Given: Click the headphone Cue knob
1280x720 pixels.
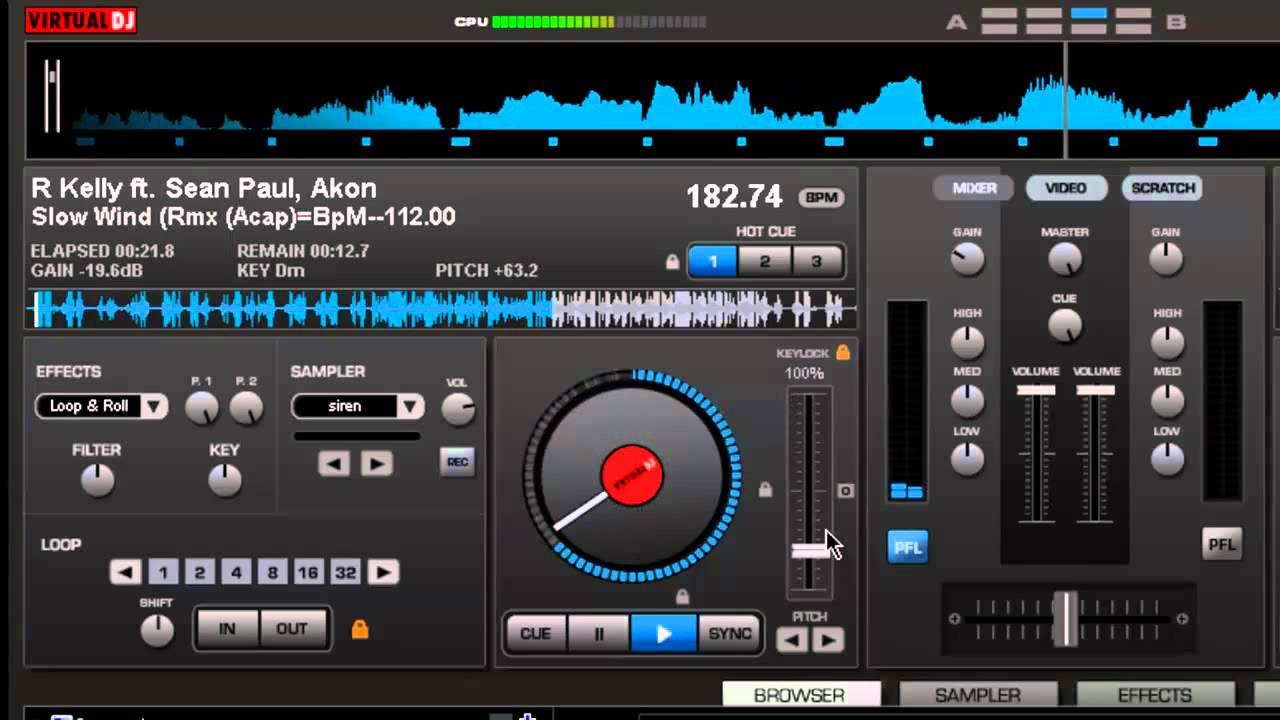Looking at the screenshot, I should click(1065, 325).
